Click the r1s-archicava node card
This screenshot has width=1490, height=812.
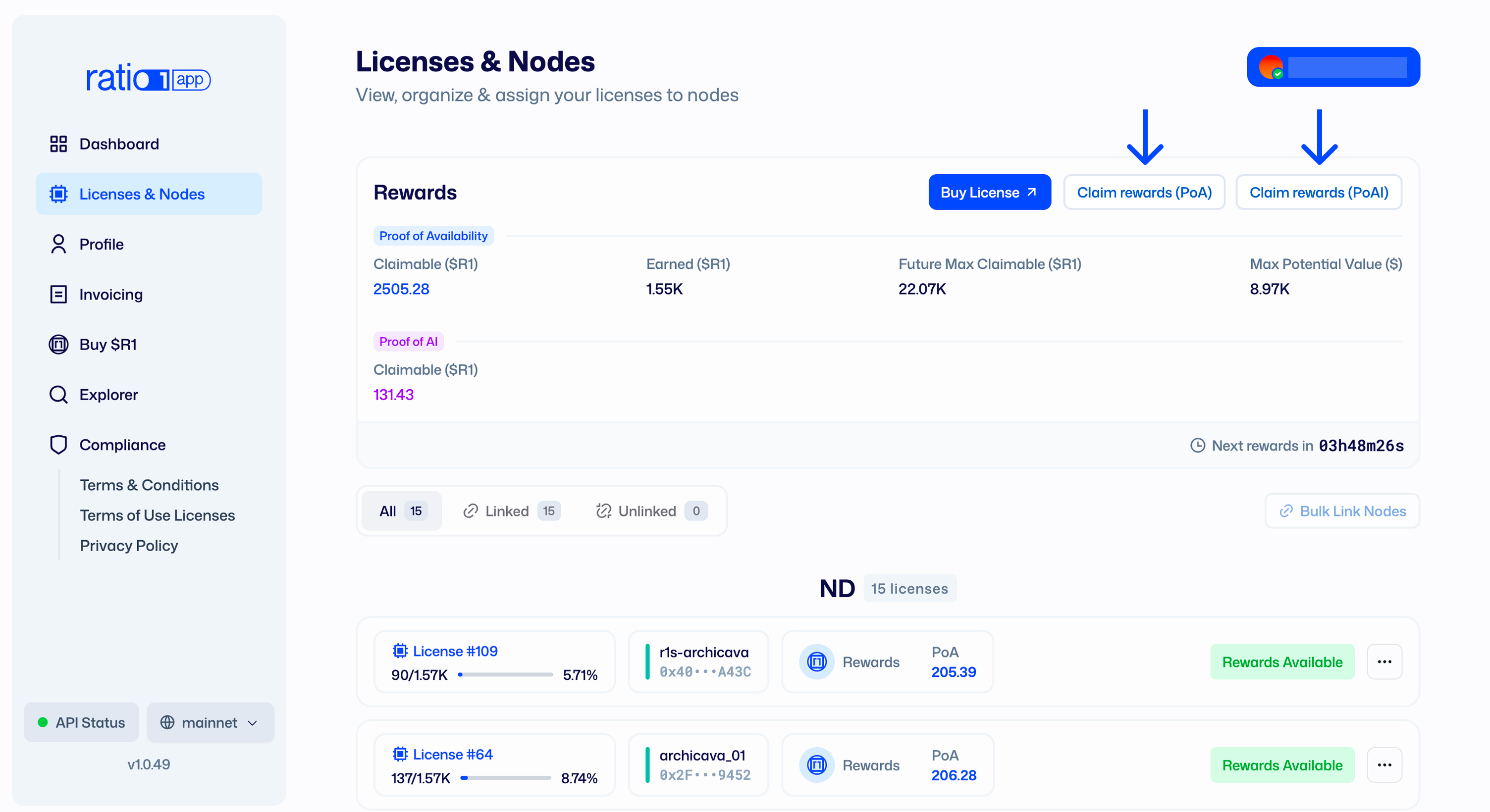point(698,661)
